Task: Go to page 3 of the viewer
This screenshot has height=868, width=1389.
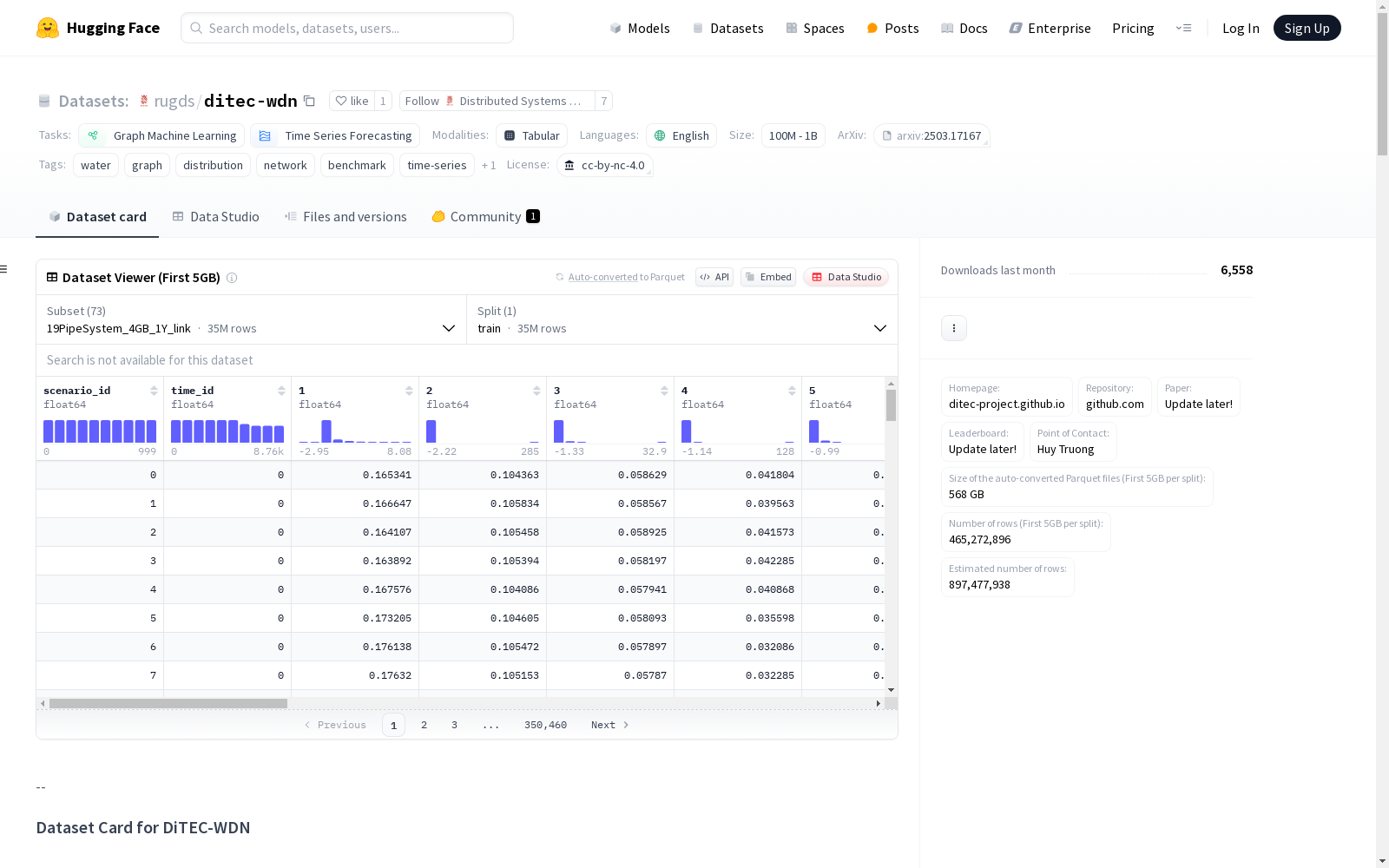Action: (x=454, y=725)
